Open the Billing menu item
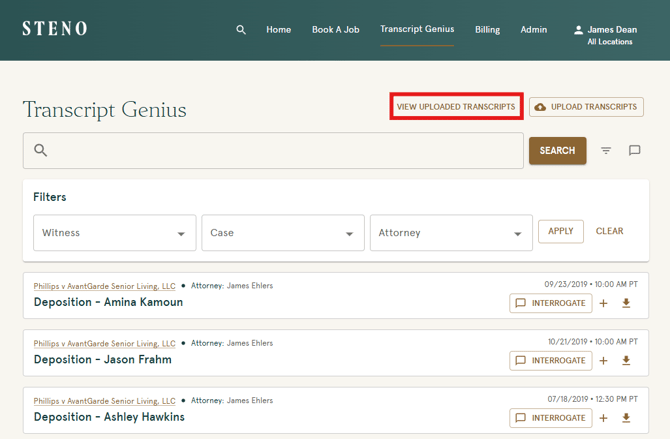670x439 pixels. [x=487, y=30]
